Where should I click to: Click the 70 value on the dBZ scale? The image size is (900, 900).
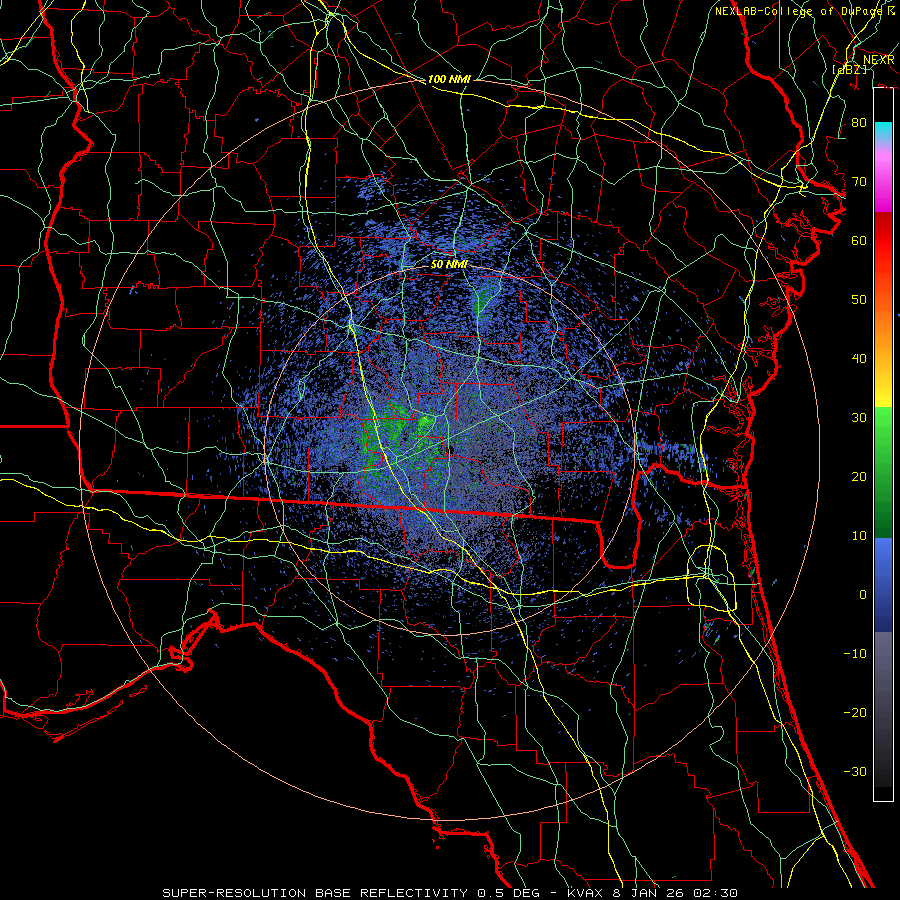pyautogui.click(x=859, y=181)
